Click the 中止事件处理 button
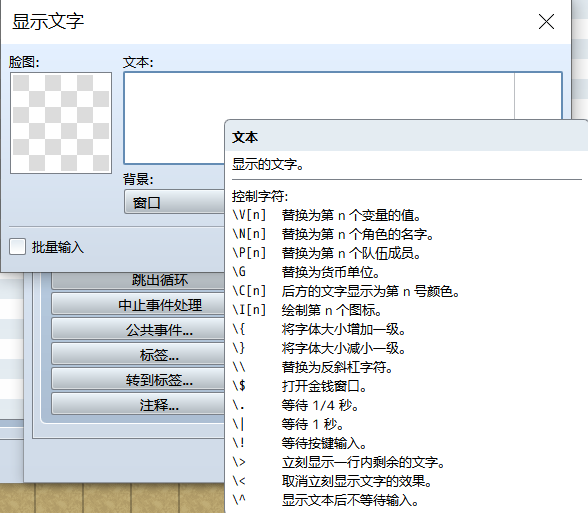The width and height of the screenshot is (588, 513). tap(138, 304)
